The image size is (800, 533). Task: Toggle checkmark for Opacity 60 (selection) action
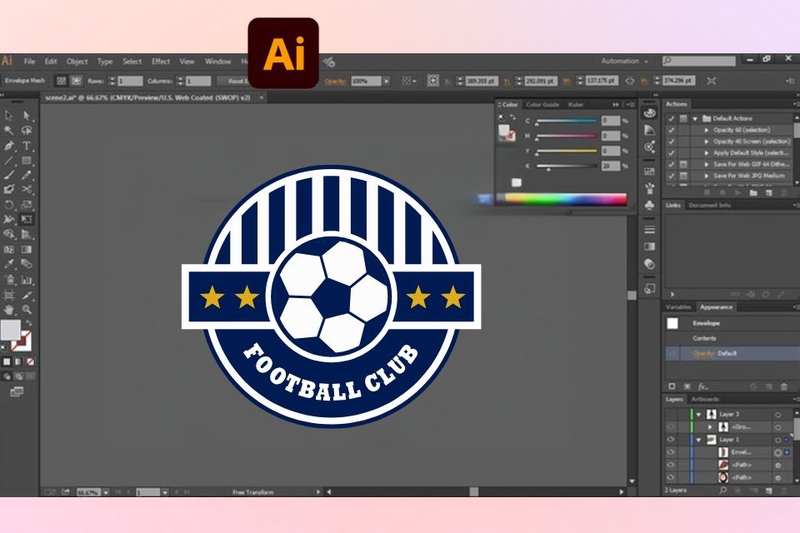coord(671,130)
